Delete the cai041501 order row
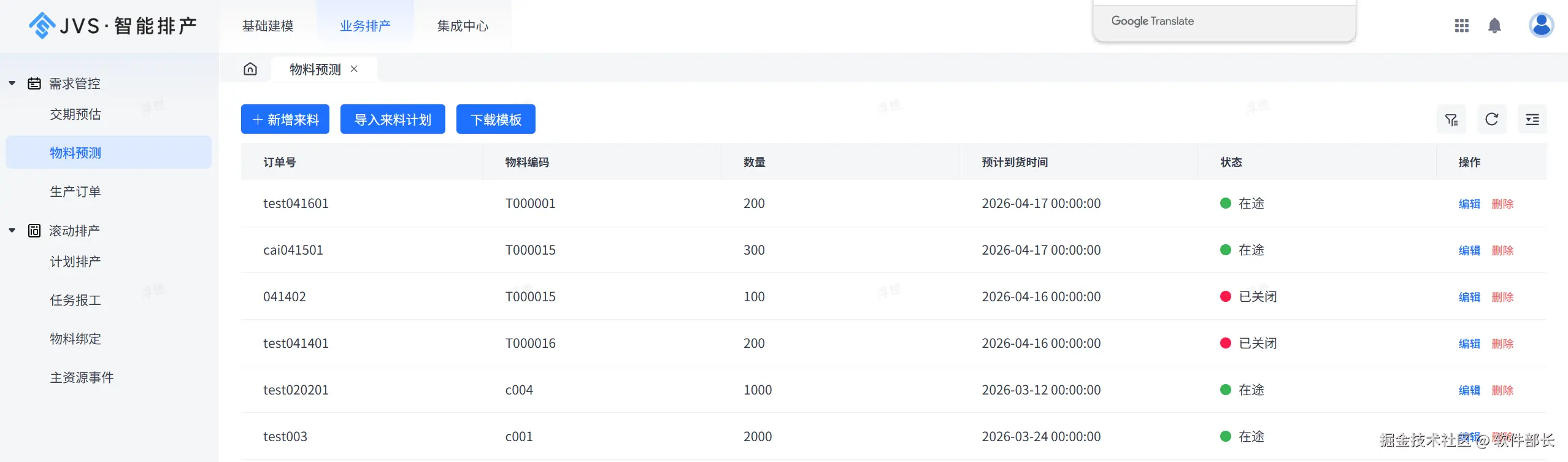1568x462 pixels. point(1502,250)
